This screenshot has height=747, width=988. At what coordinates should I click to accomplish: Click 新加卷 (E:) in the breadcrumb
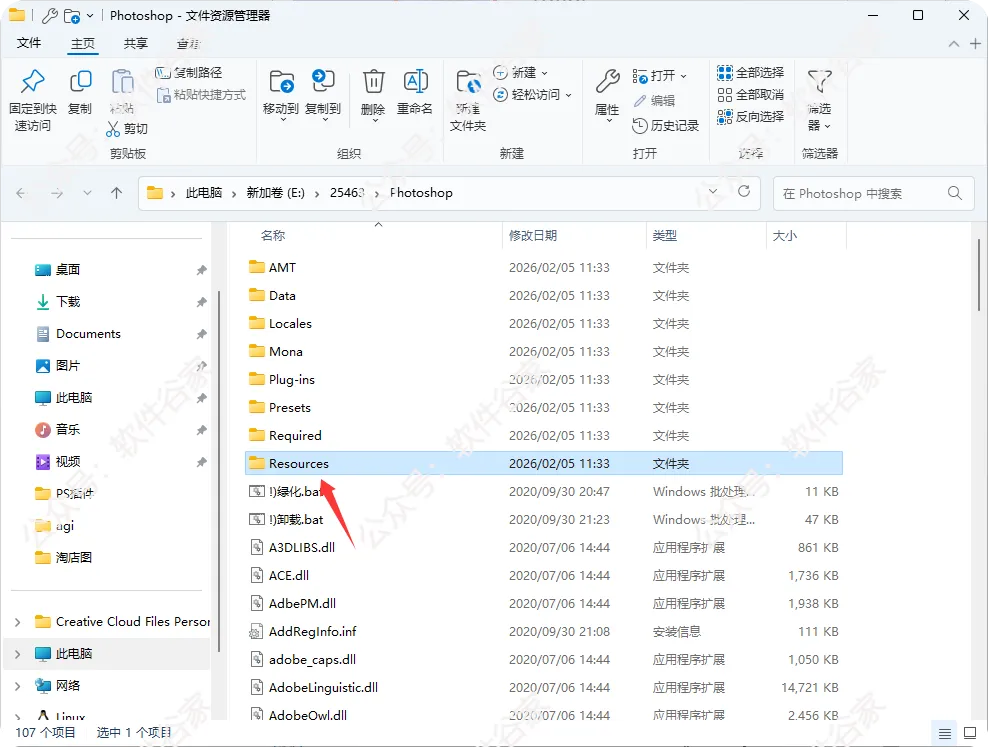pyautogui.click(x=275, y=193)
